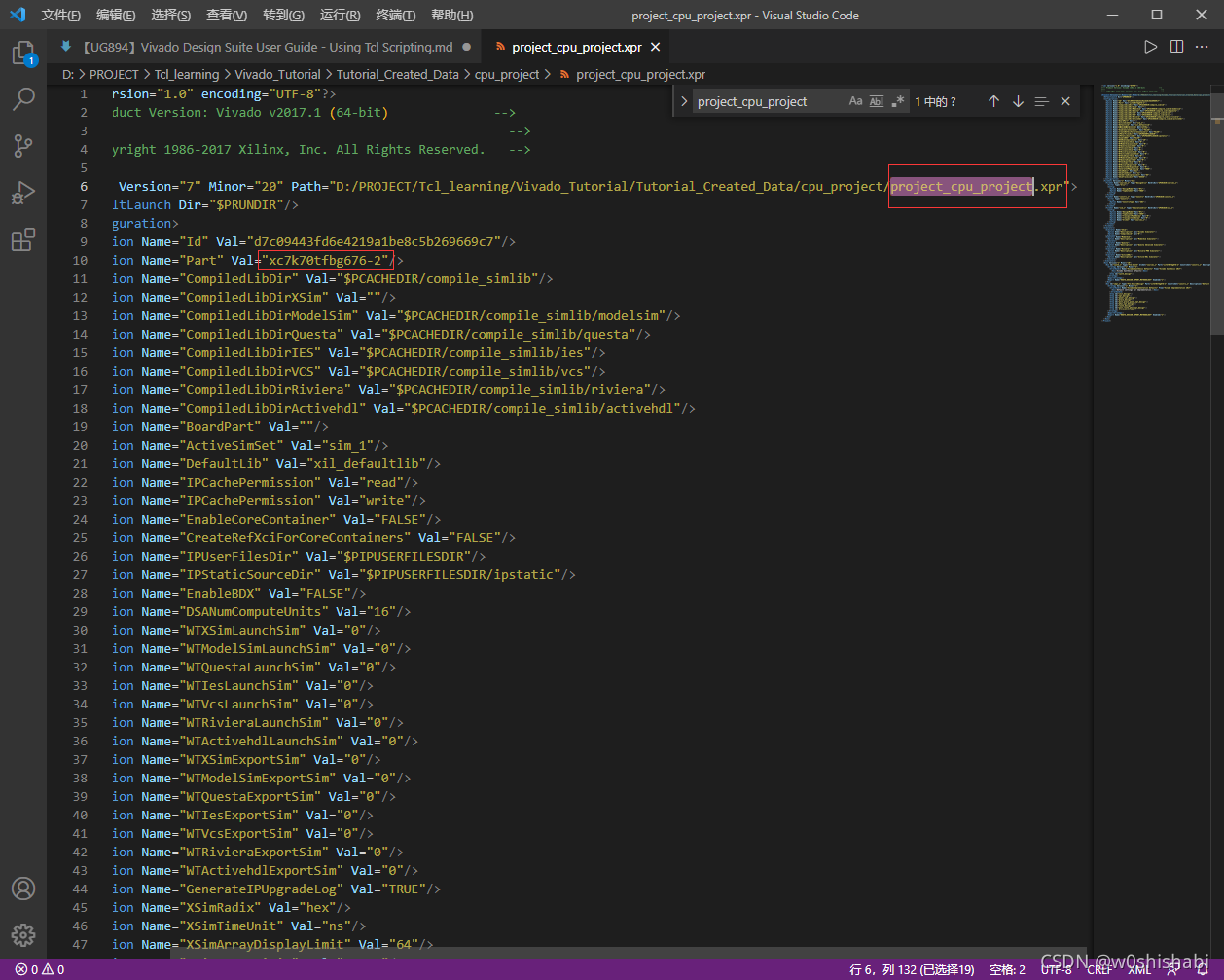Go to previous match in find widget
Screen dimensions: 1224x980
click(x=993, y=101)
